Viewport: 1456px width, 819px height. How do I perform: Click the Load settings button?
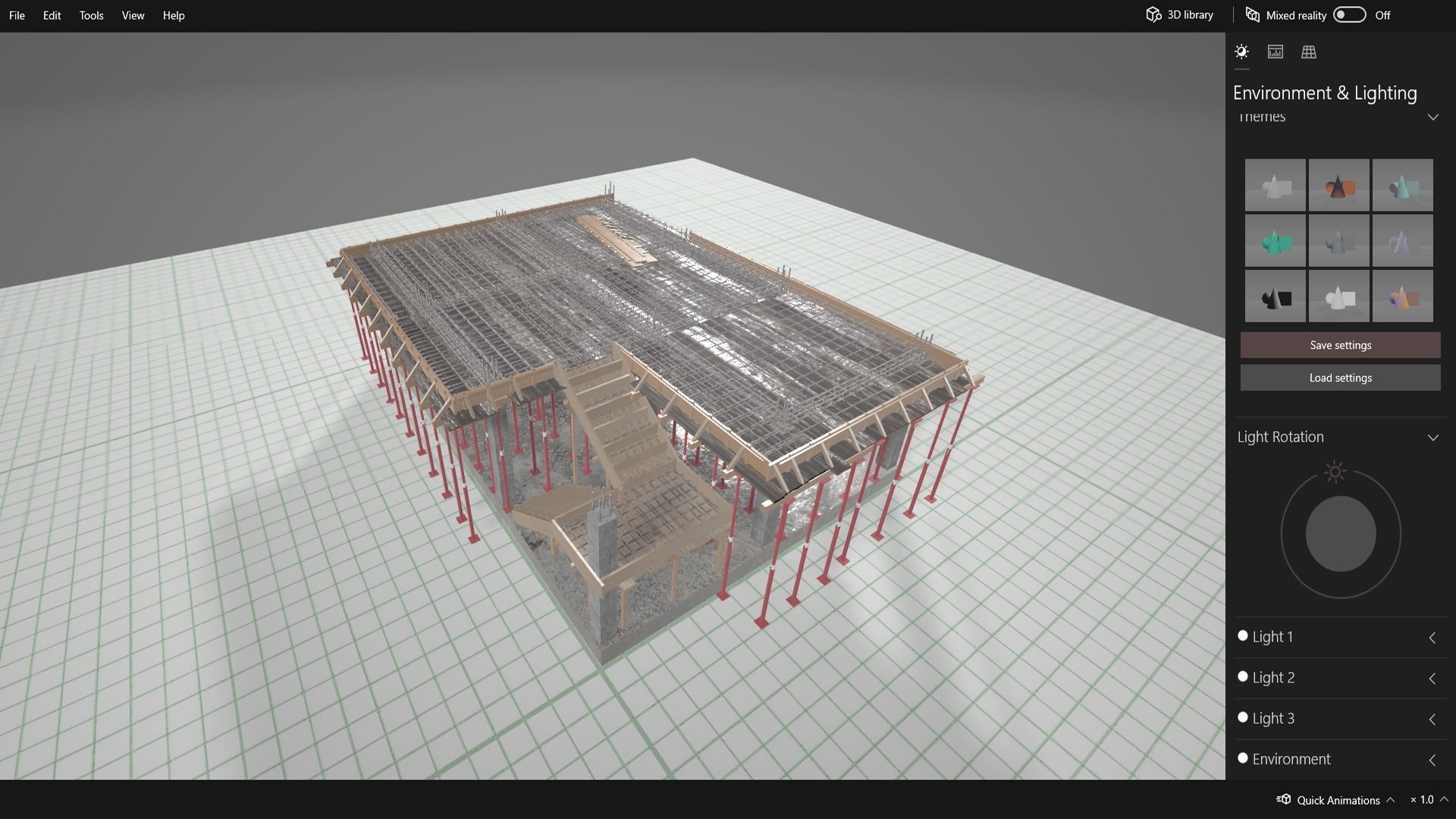tap(1340, 378)
